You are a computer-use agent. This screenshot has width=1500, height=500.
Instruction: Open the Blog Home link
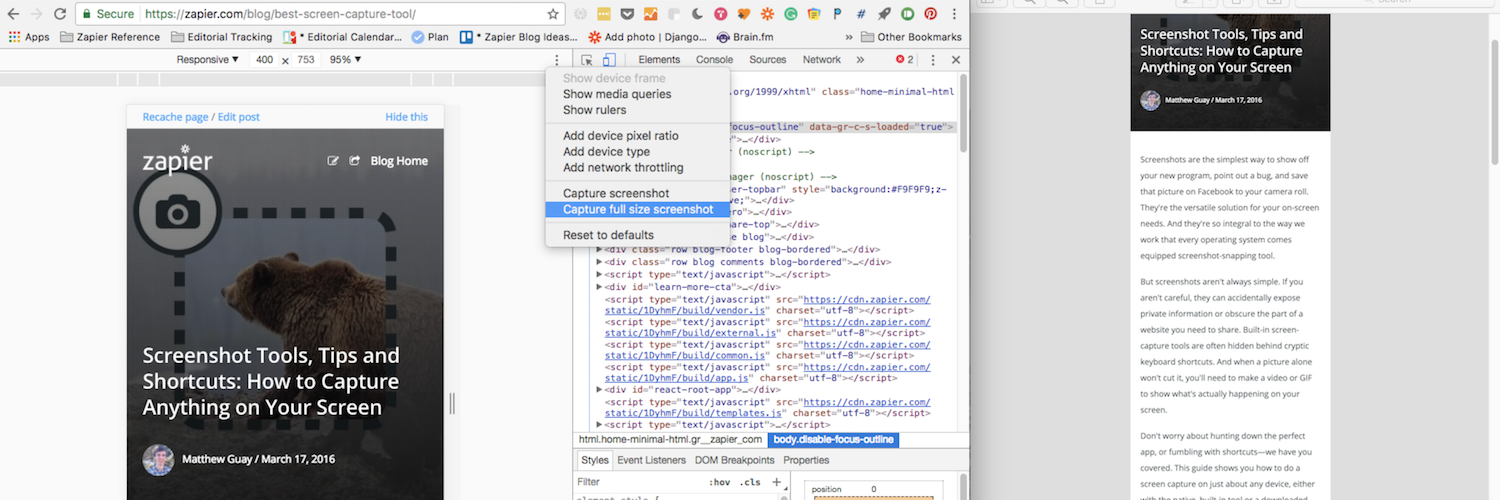(x=399, y=161)
